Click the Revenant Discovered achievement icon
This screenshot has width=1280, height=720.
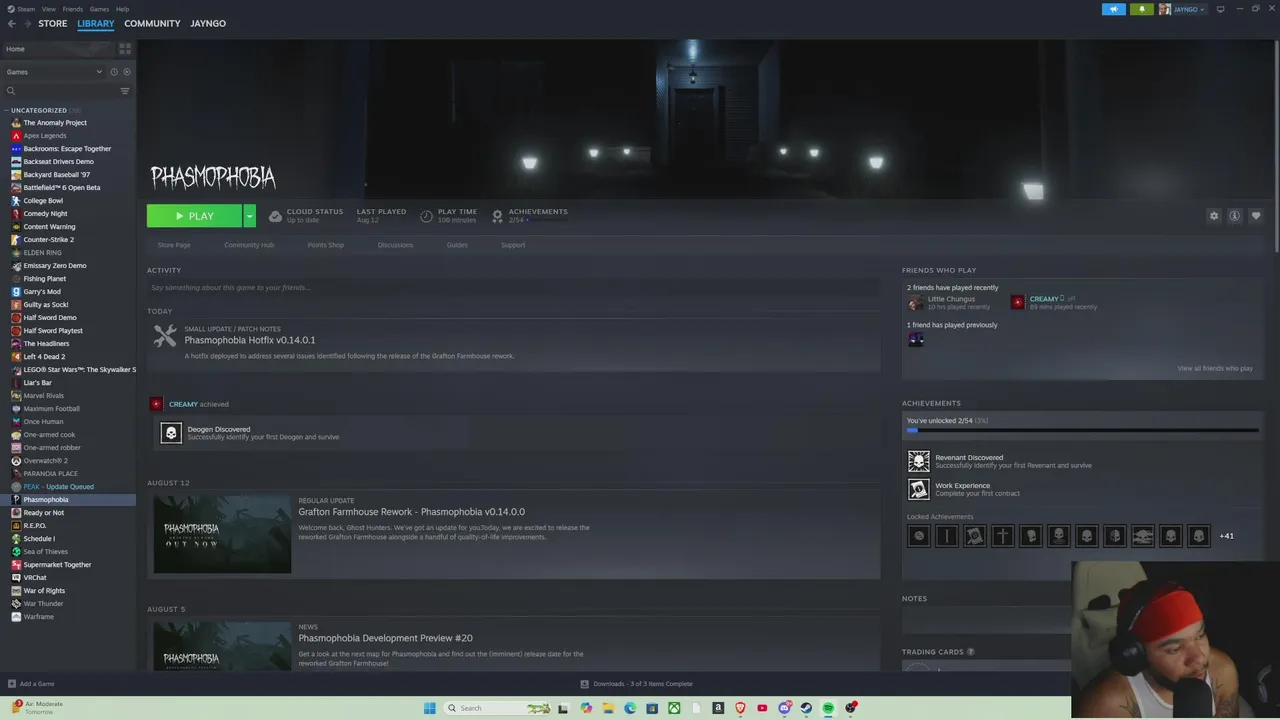918,461
